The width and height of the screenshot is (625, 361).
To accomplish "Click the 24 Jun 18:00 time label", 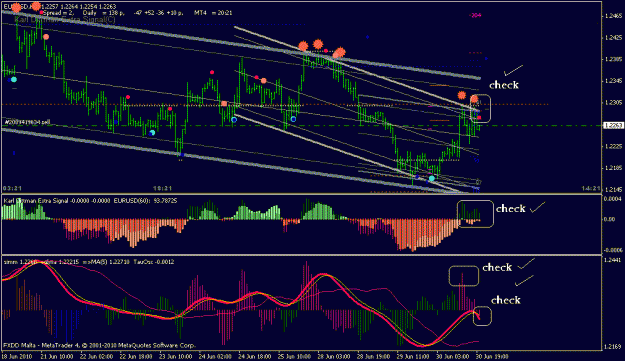I will click(254, 356).
